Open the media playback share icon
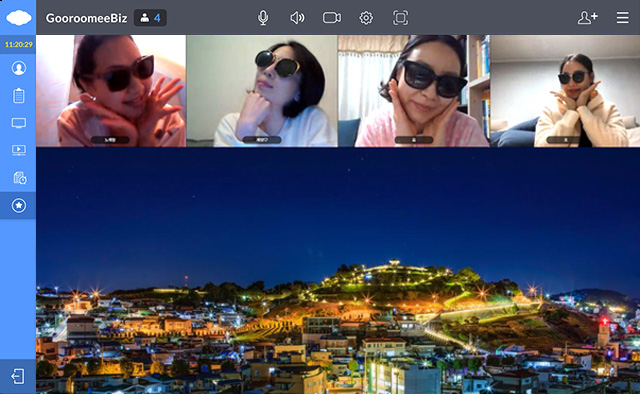 (18, 150)
